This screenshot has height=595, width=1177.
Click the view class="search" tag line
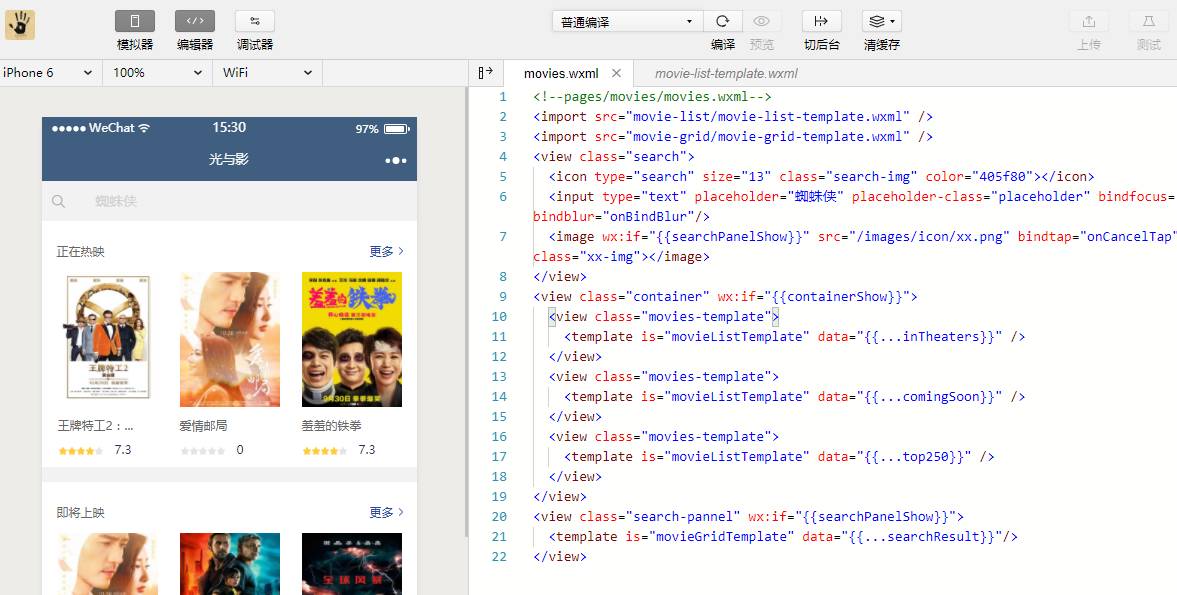click(x=614, y=157)
